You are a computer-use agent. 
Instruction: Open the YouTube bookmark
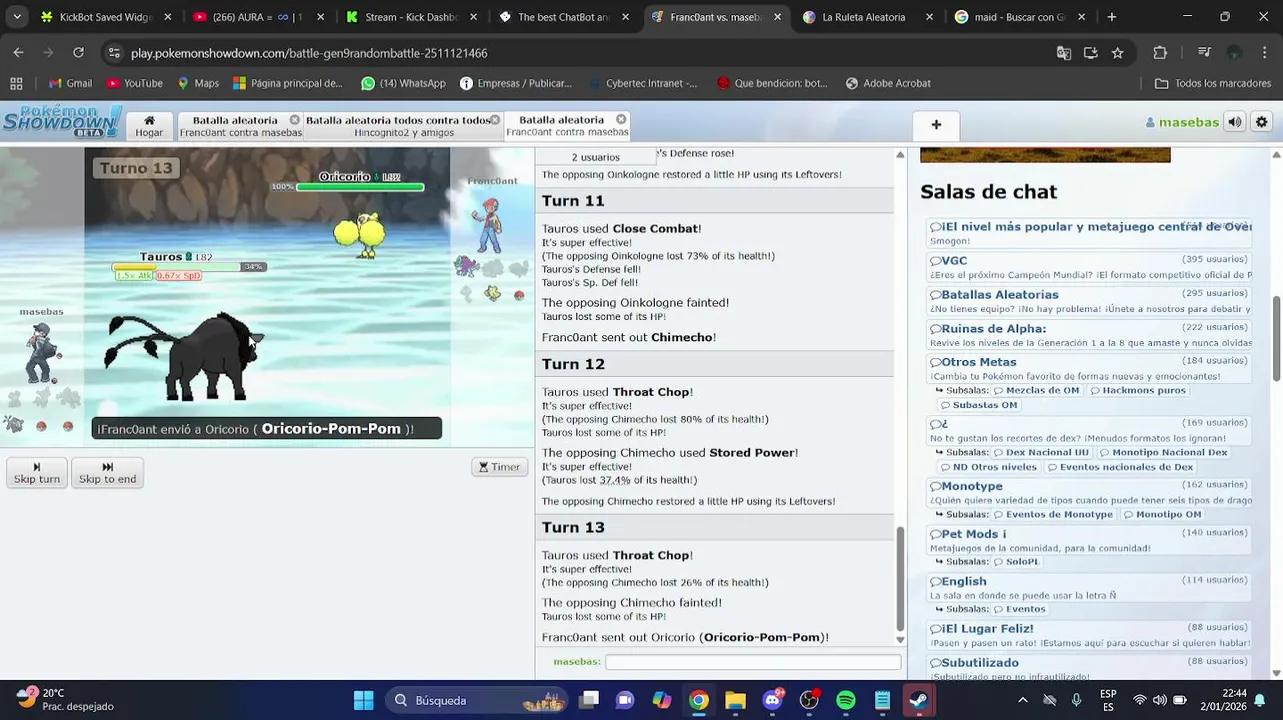click(134, 83)
